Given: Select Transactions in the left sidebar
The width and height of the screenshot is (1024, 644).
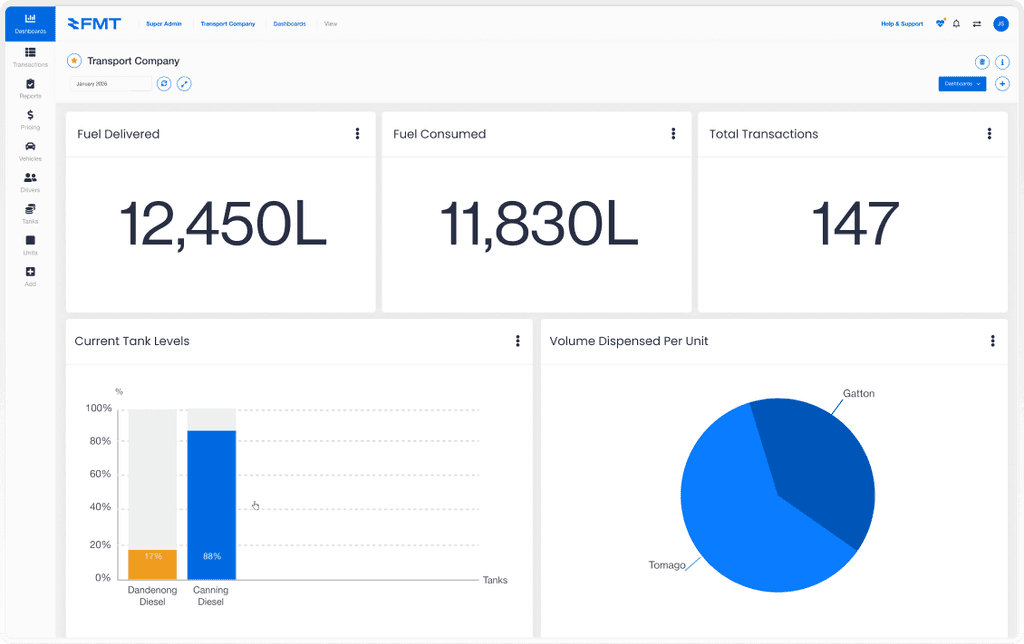Looking at the screenshot, I should point(30,56).
